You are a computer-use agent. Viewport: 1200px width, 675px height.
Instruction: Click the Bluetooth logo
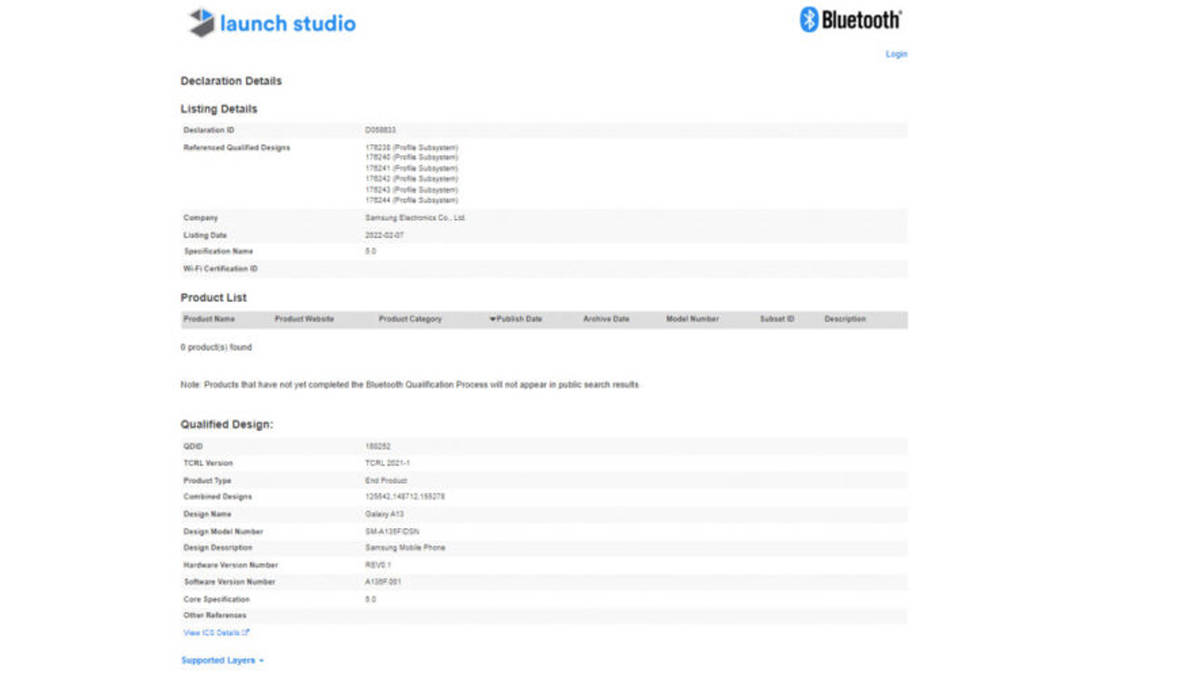coord(851,18)
